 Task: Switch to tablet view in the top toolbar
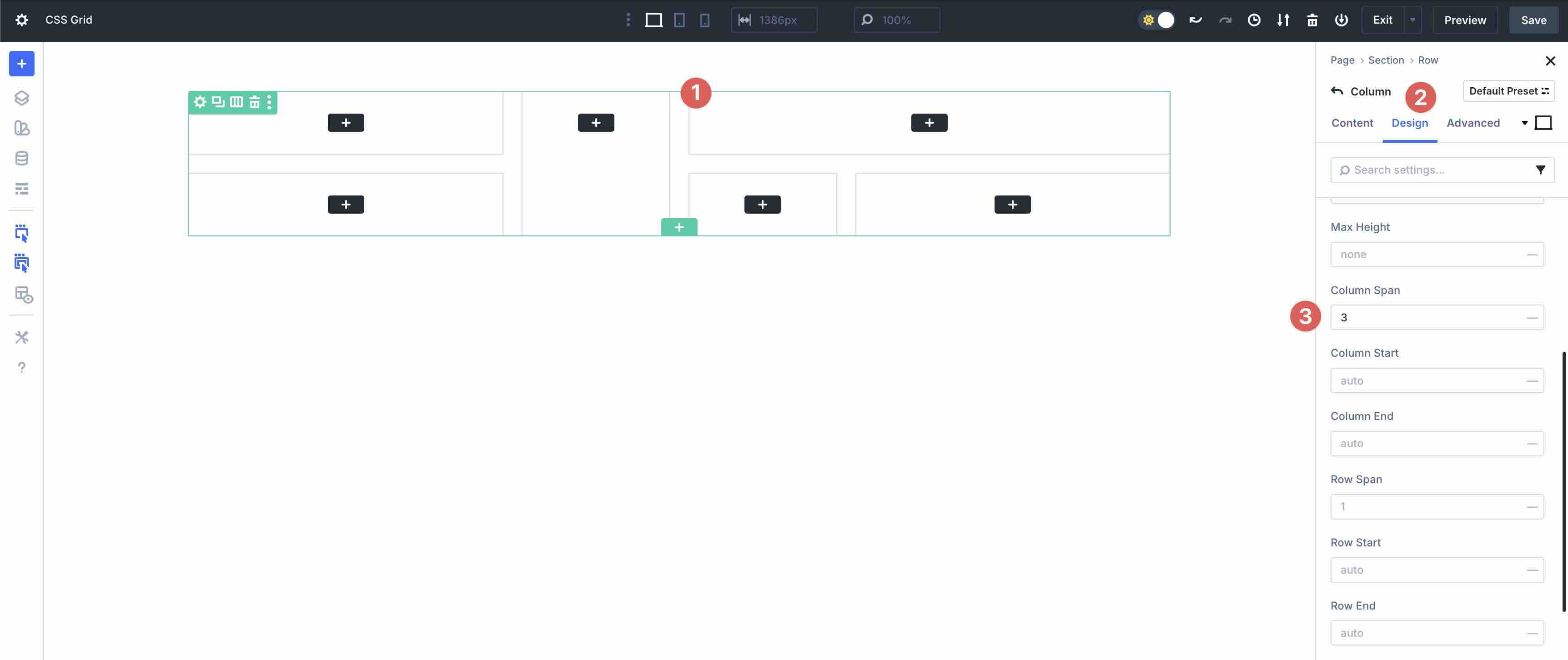(678, 20)
